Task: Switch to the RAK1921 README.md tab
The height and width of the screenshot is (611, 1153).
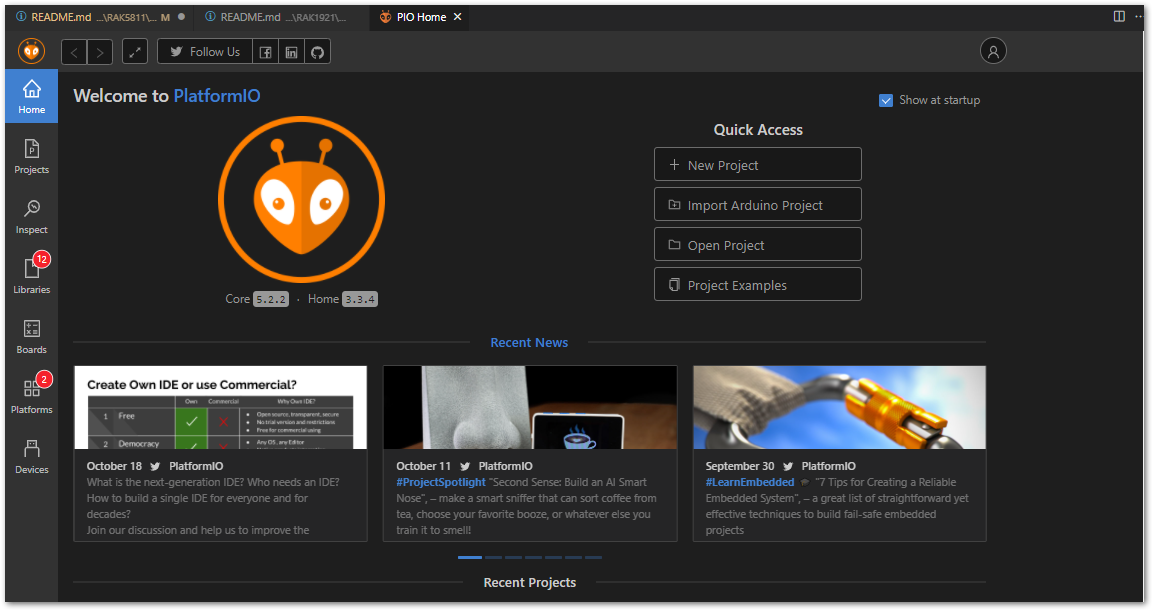Action: 282,17
